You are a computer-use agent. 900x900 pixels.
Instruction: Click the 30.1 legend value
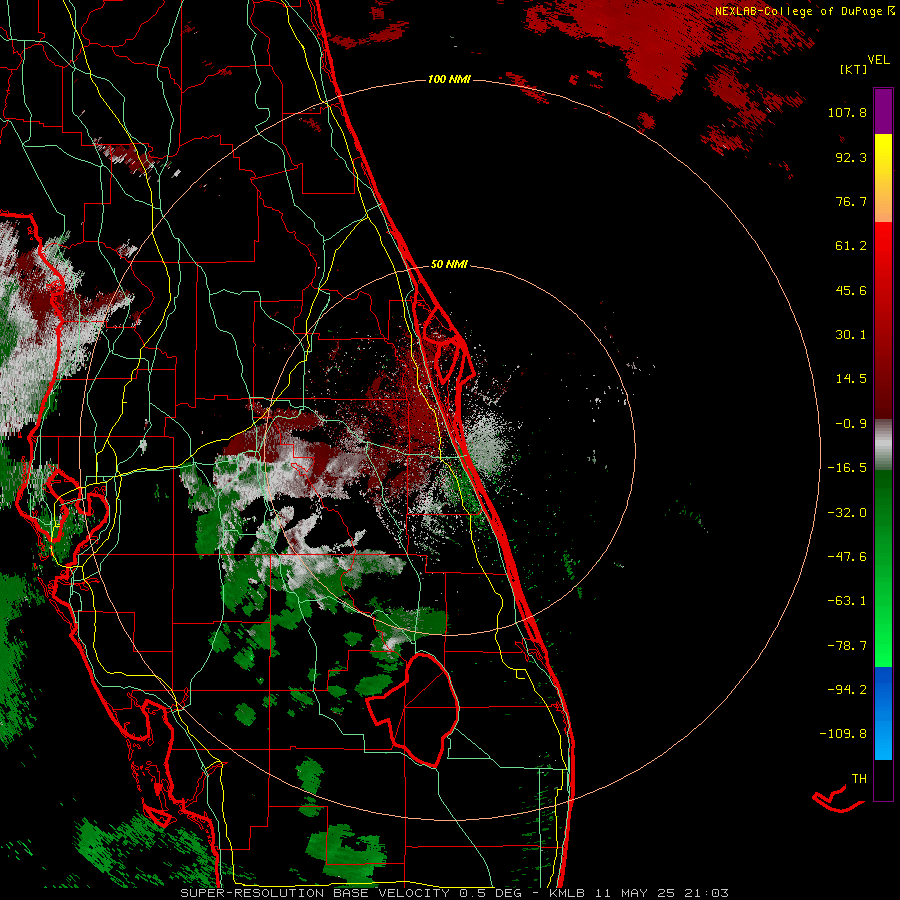coord(851,335)
